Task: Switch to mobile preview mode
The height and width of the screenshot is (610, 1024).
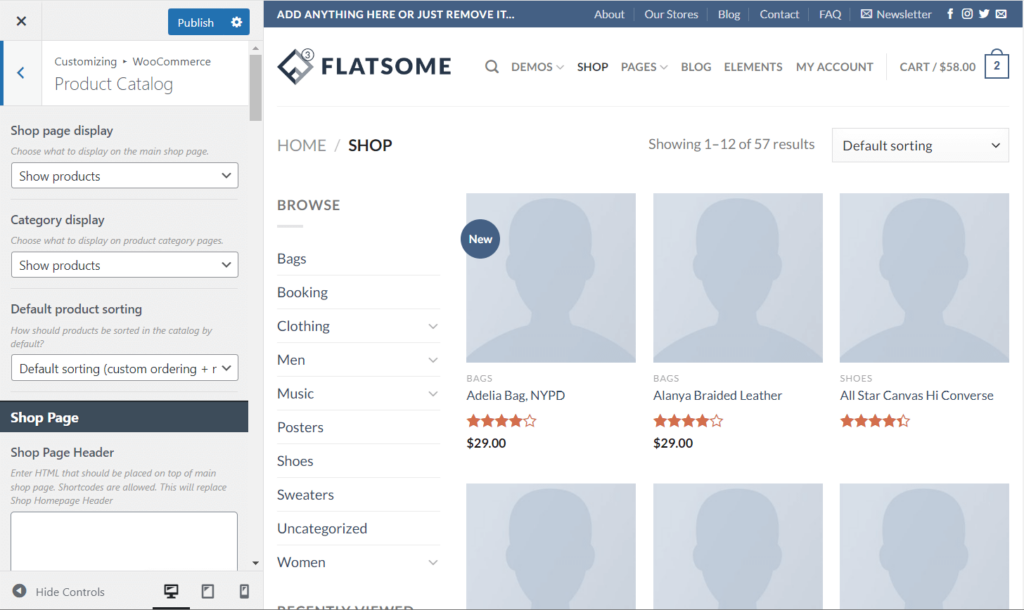Action: [x=243, y=591]
